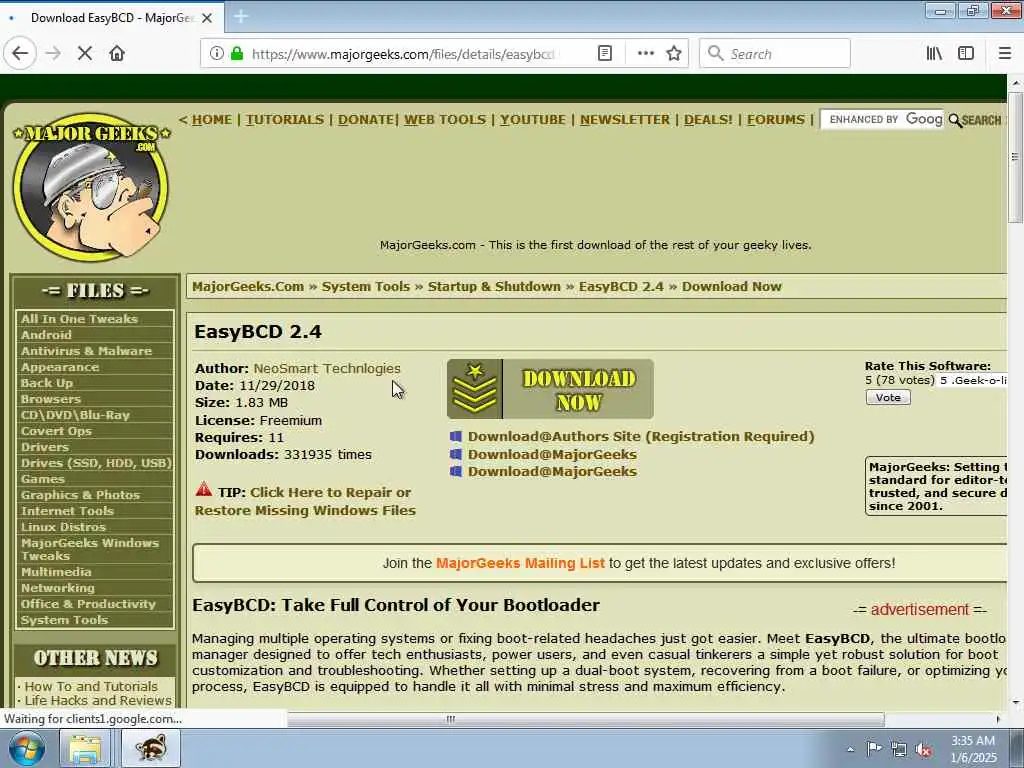
Task: Open the TUTORIALS nav link
Action: [x=285, y=120]
